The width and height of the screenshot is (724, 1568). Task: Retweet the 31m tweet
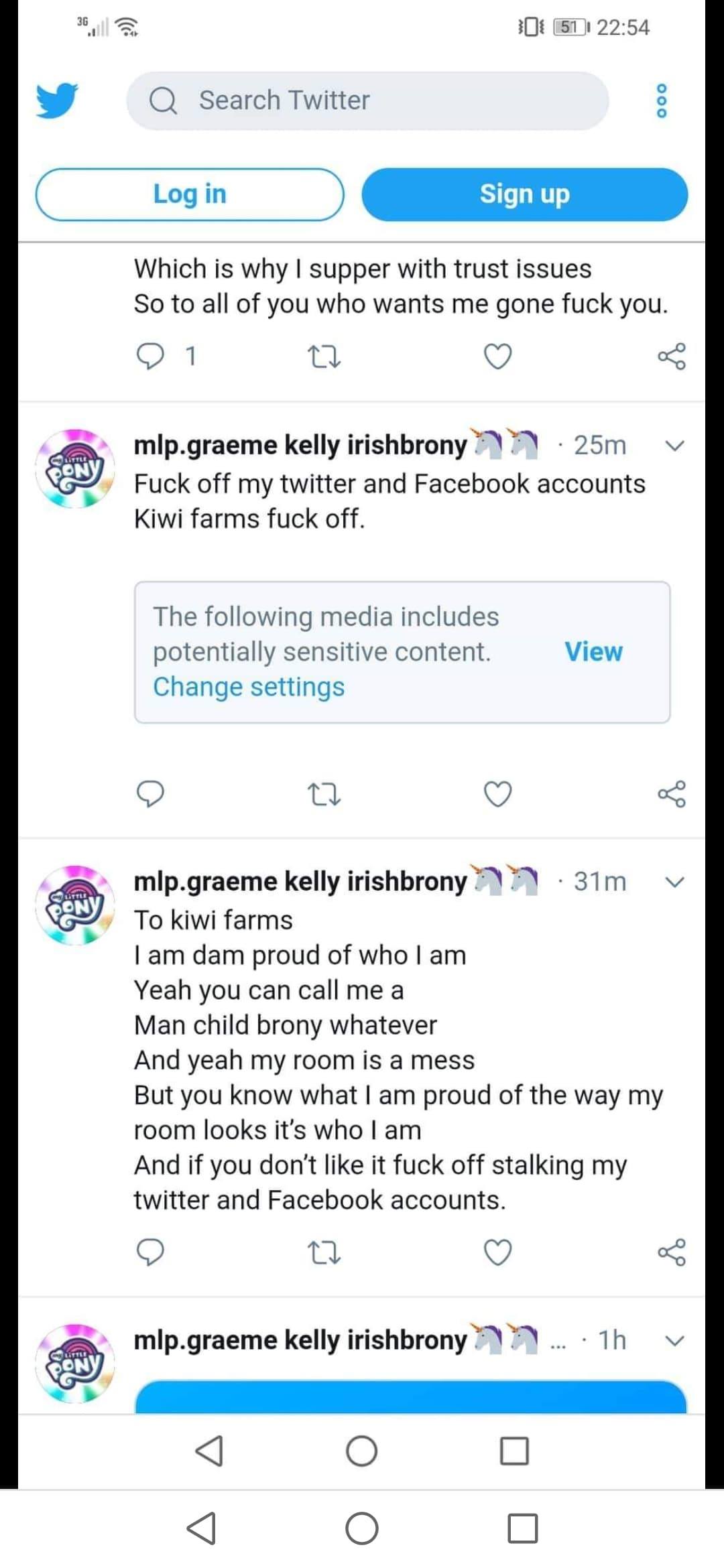(x=324, y=1252)
